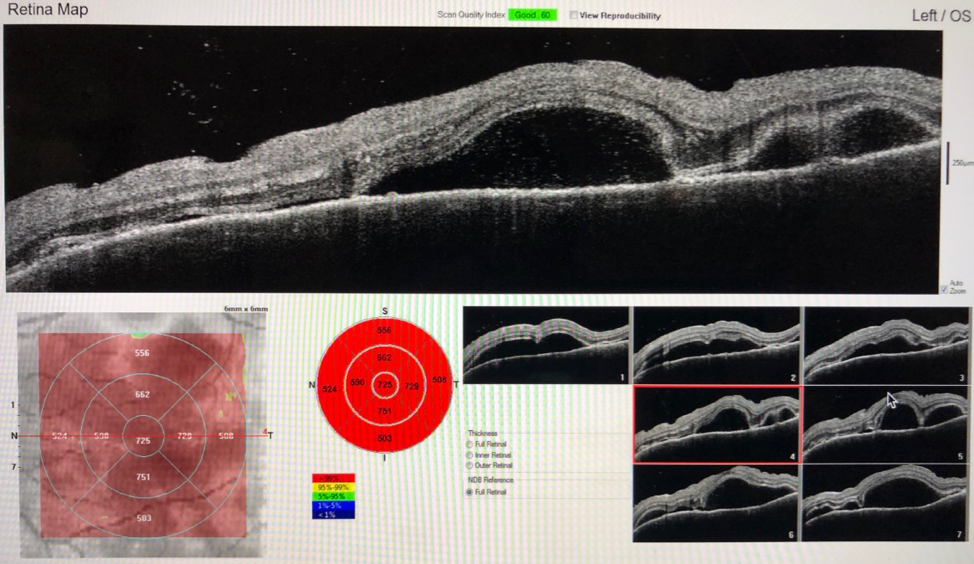View B-scan thumbnail number 5
Viewport: 974px width, 564px height.
click(x=887, y=425)
